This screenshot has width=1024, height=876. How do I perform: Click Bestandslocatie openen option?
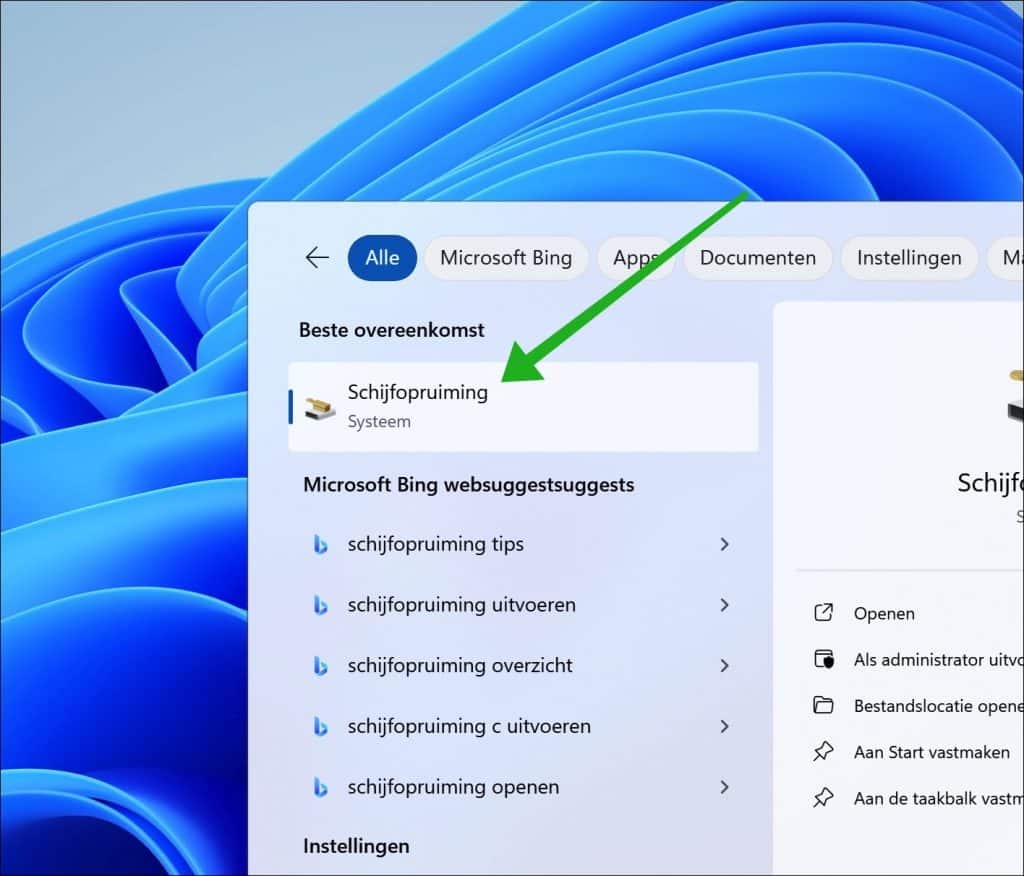click(938, 706)
